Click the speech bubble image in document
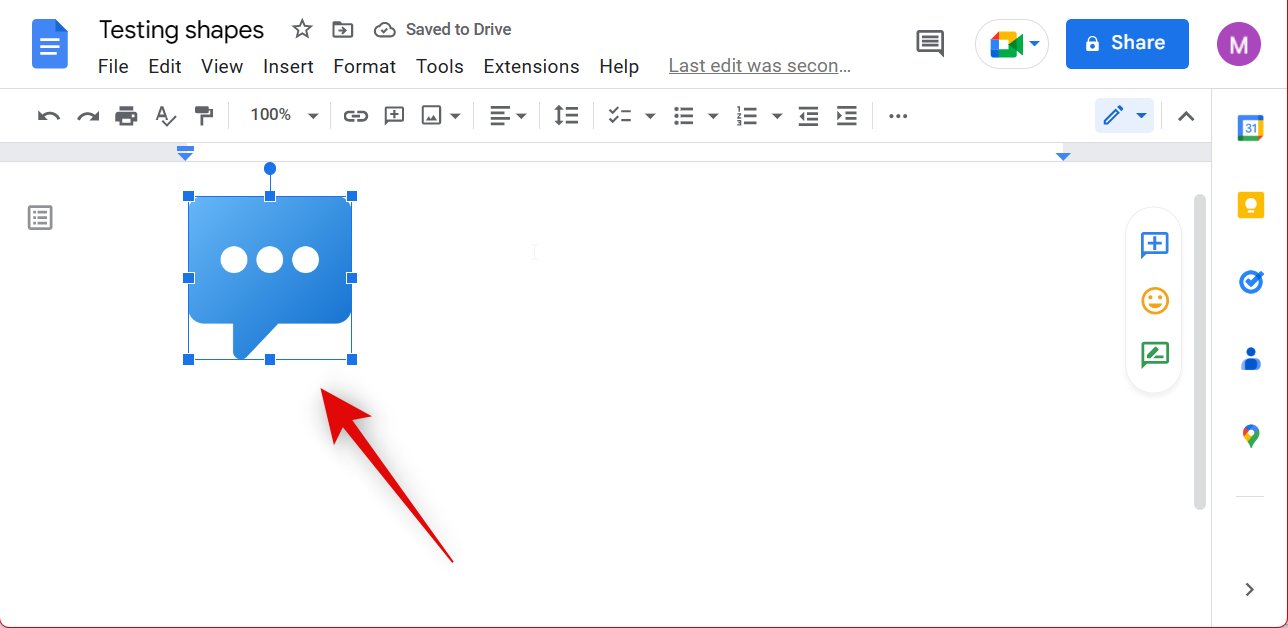This screenshot has height=628, width=1288. tap(270, 277)
